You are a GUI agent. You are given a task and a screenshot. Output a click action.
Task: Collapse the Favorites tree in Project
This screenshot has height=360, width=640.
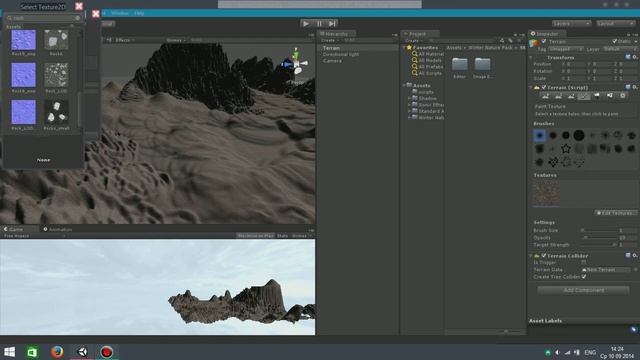tap(404, 48)
